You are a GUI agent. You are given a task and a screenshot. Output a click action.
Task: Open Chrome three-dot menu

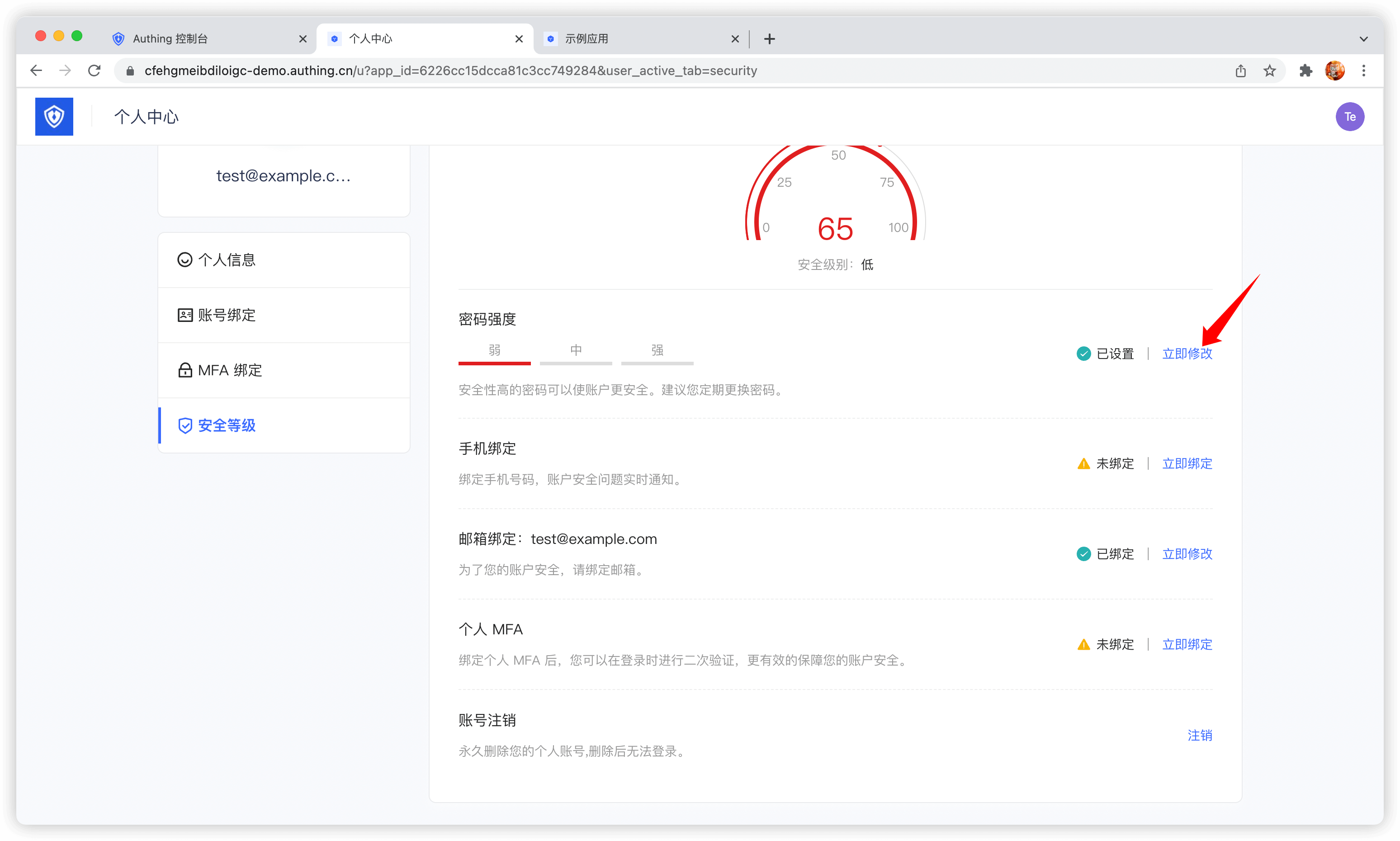(x=1364, y=71)
